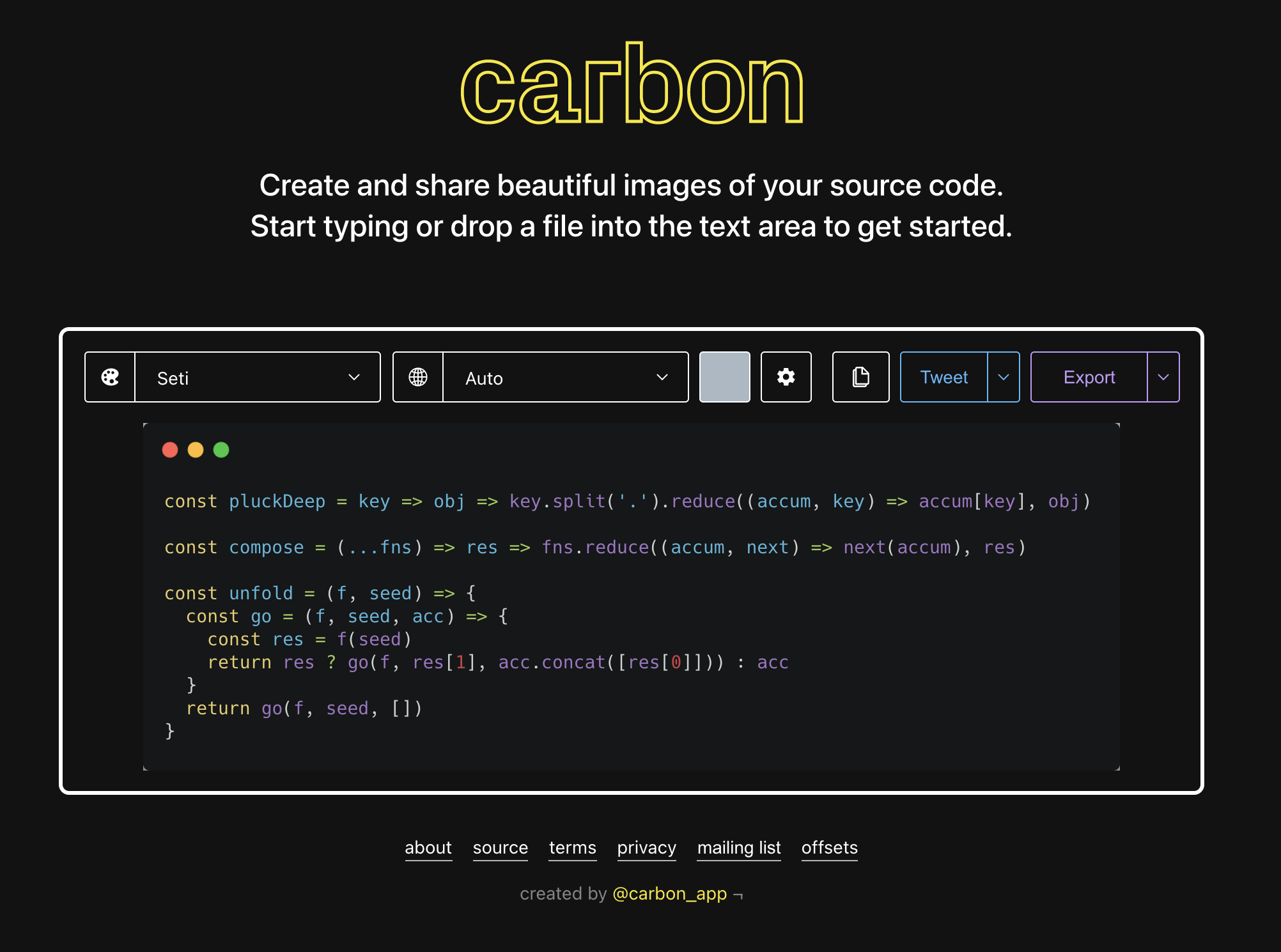This screenshot has height=952, width=1281.
Task: Click the language globe icon
Action: [418, 377]
